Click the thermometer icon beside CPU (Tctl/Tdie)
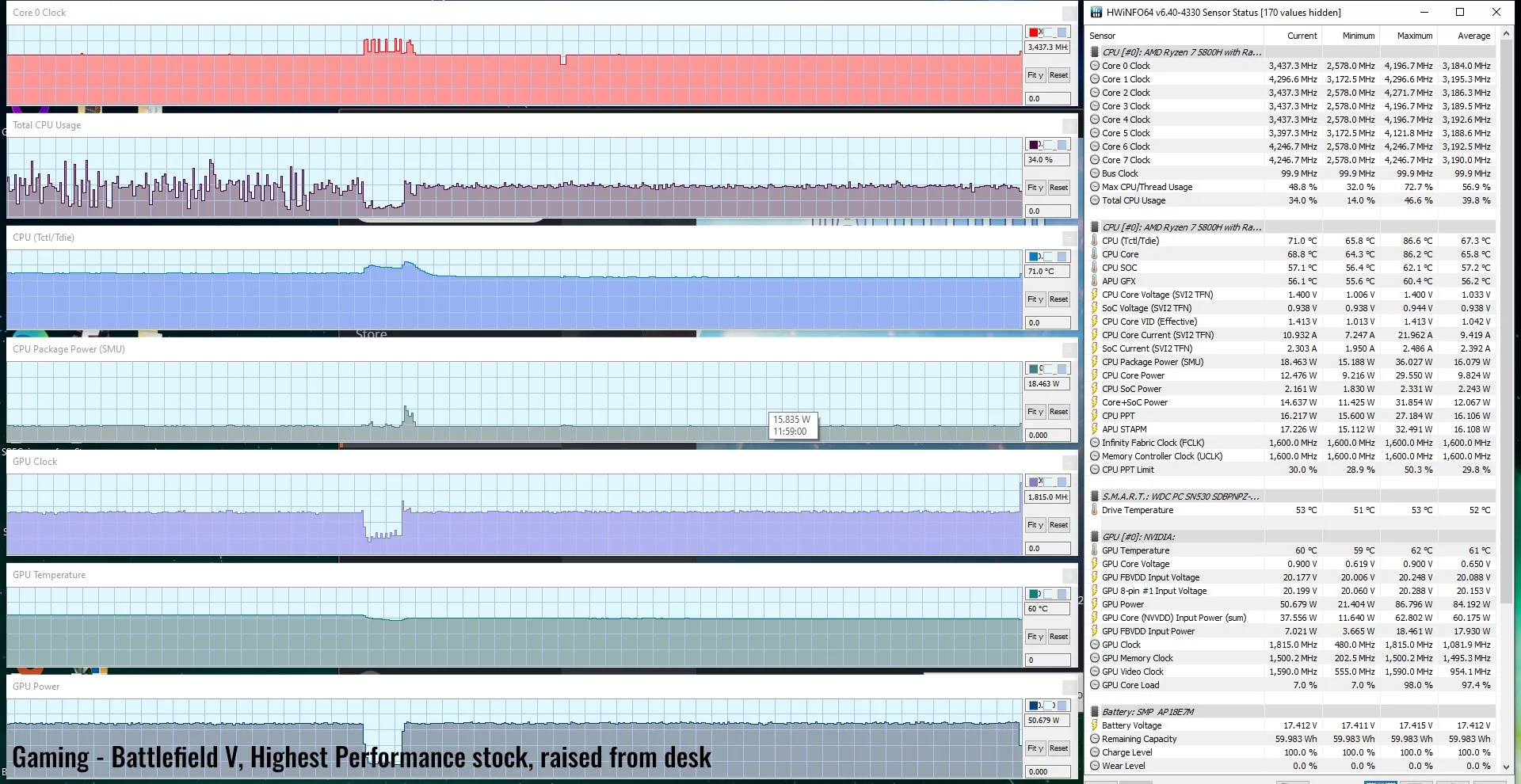This screenshot has height=784, width=1521. [x=1094, y=241]
